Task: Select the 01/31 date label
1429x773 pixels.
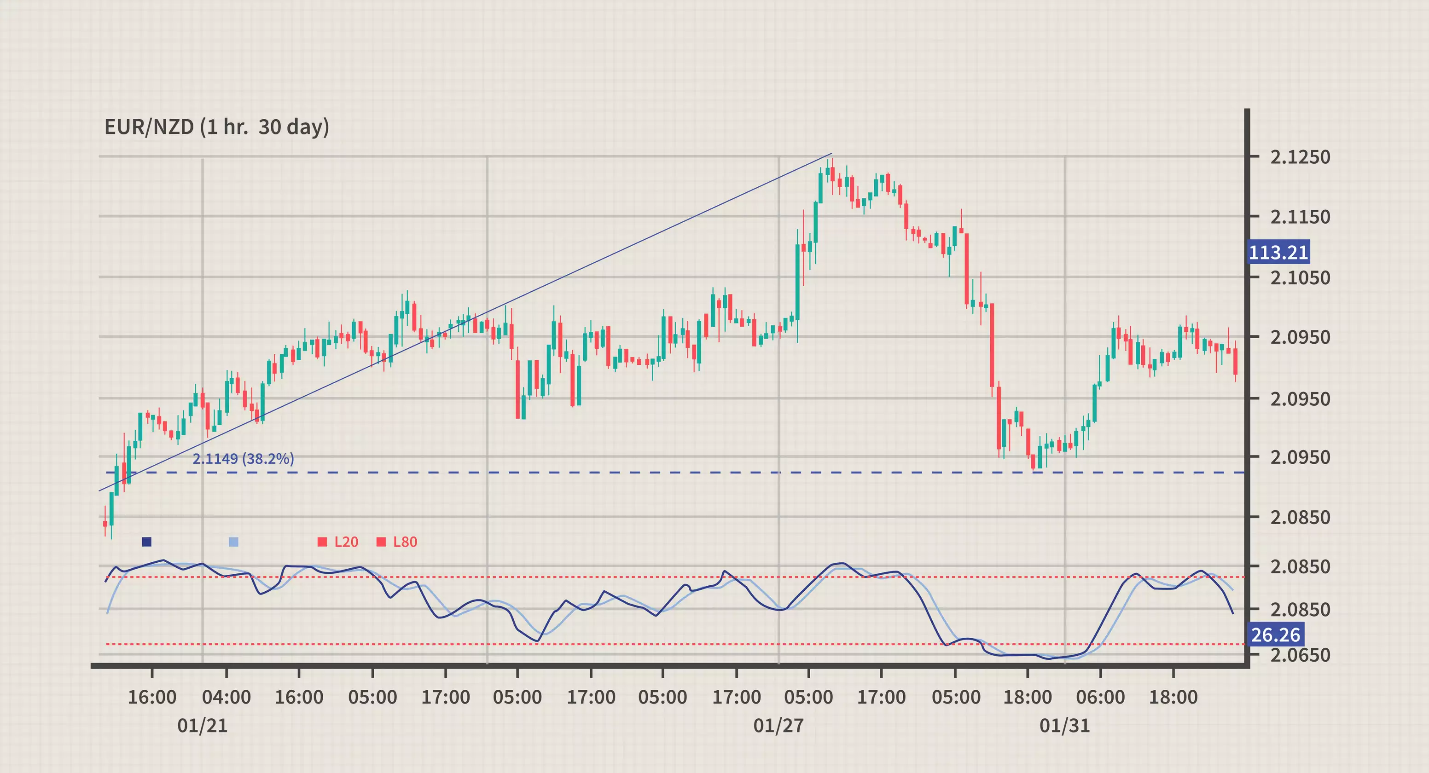Action: [1063, 727]
